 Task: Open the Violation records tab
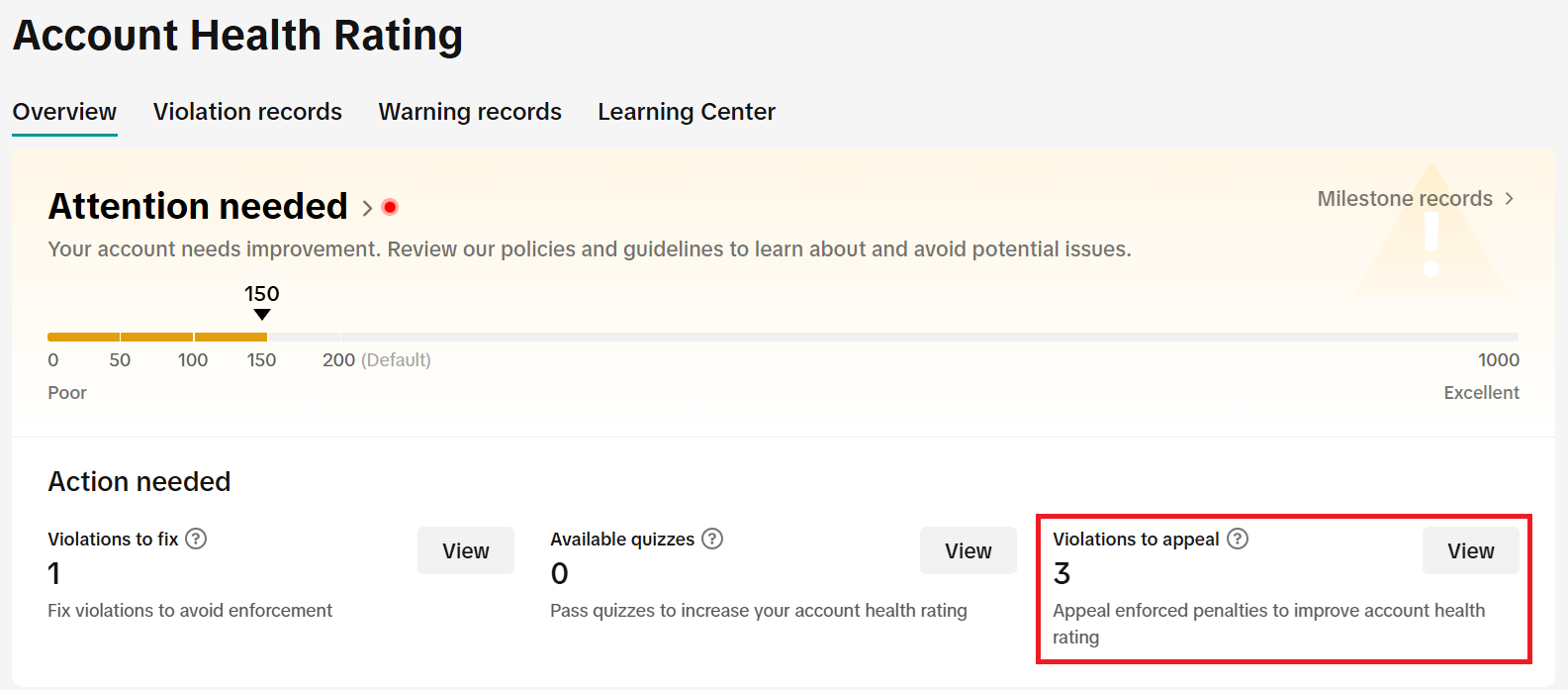pos(247,112)
